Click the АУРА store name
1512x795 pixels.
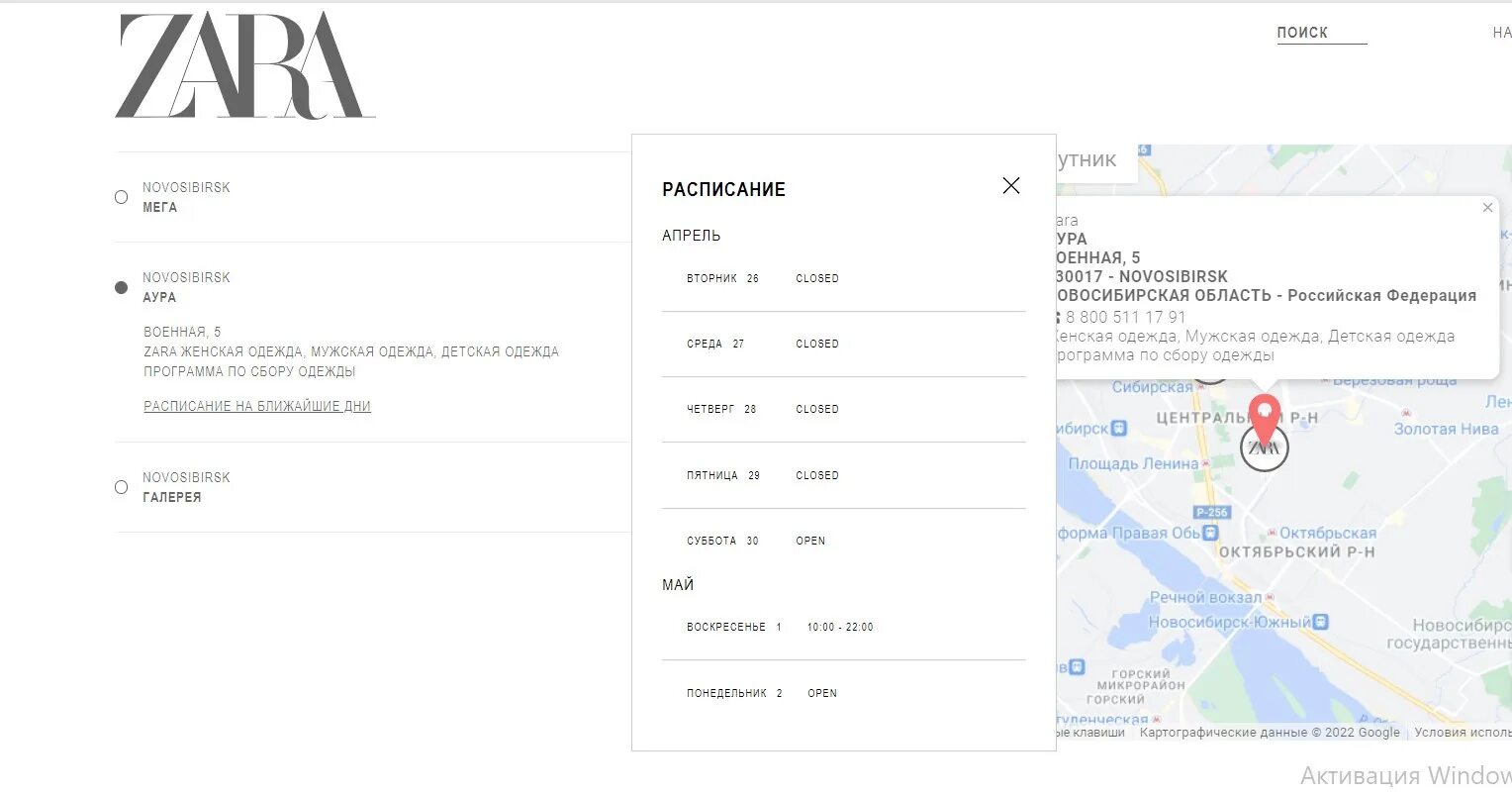[x=159, y=298]
